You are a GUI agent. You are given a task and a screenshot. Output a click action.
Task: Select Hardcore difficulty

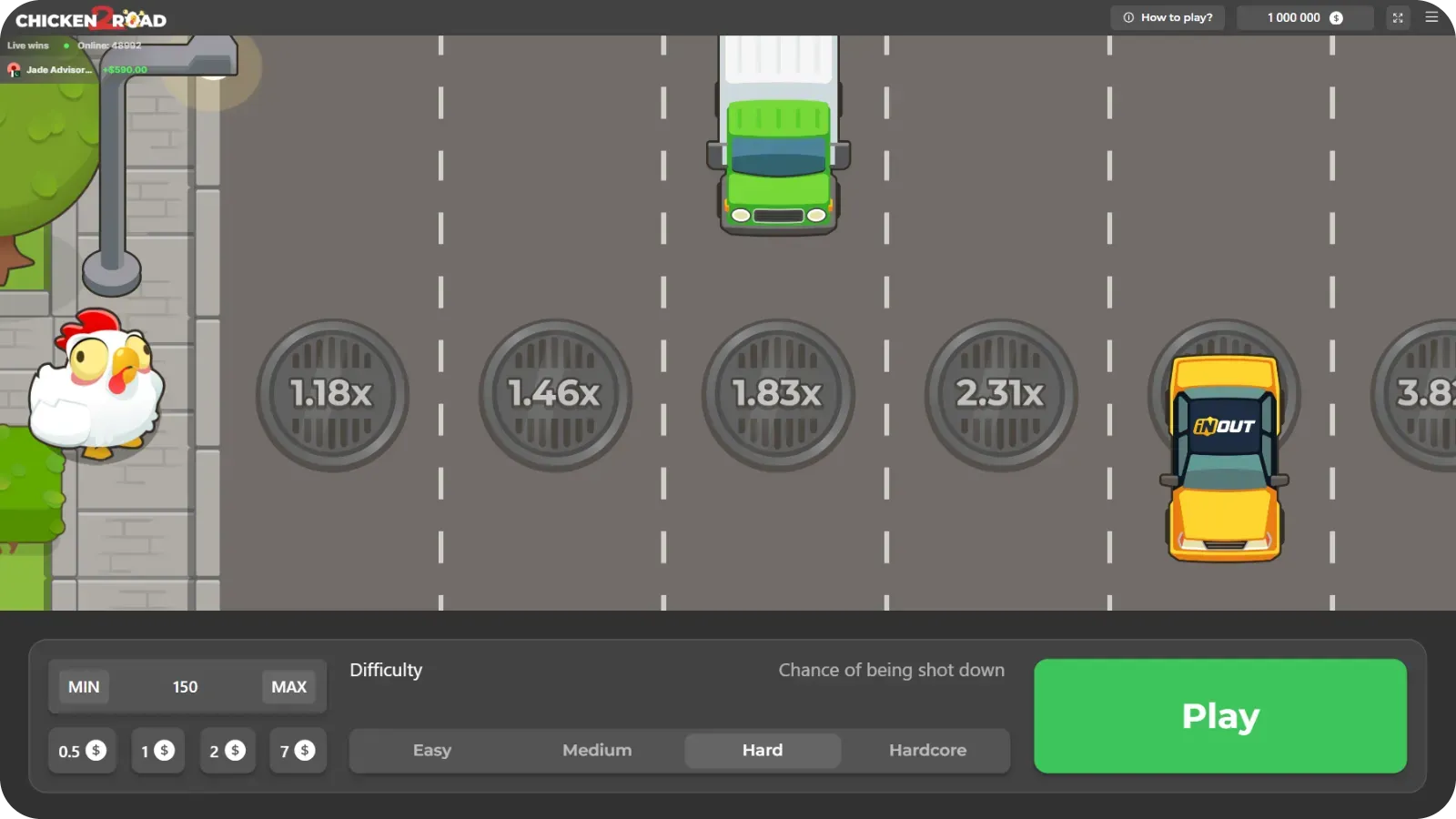[x=927, y=751]
